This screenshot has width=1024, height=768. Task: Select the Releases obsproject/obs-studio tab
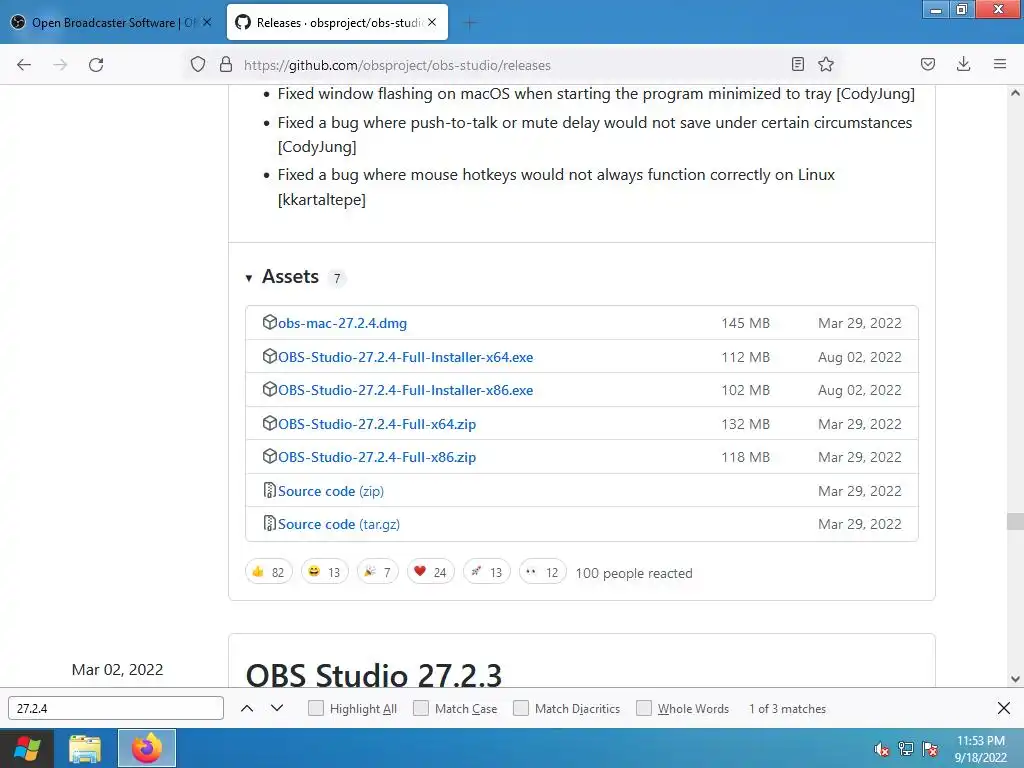(337, 23)
